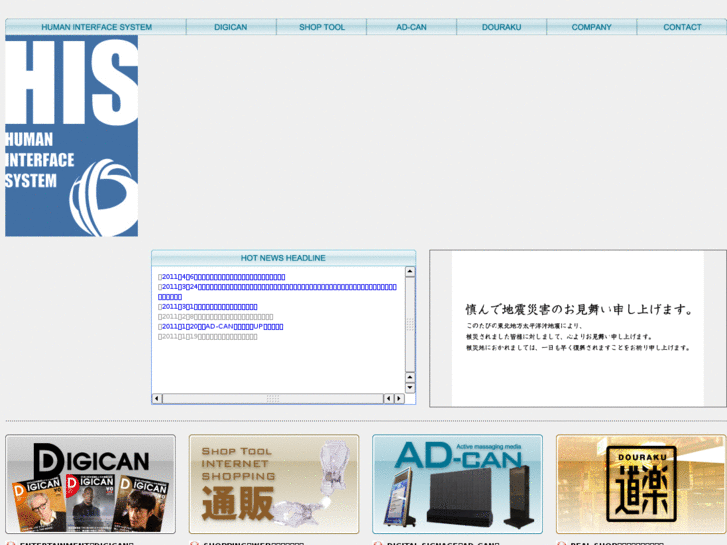727x545 pixels.
Task: Open the AD-CAN digital signage banner
Action: pyautogui.click(x=458, y=484)
